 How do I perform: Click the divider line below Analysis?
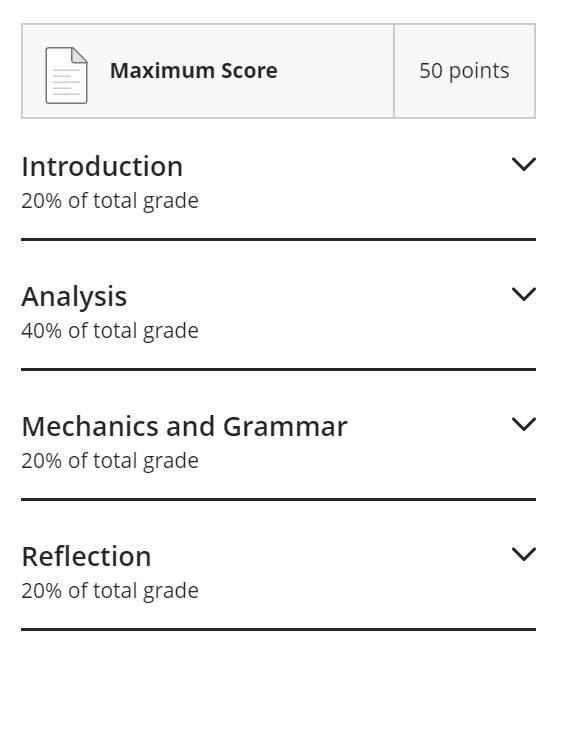278,370
